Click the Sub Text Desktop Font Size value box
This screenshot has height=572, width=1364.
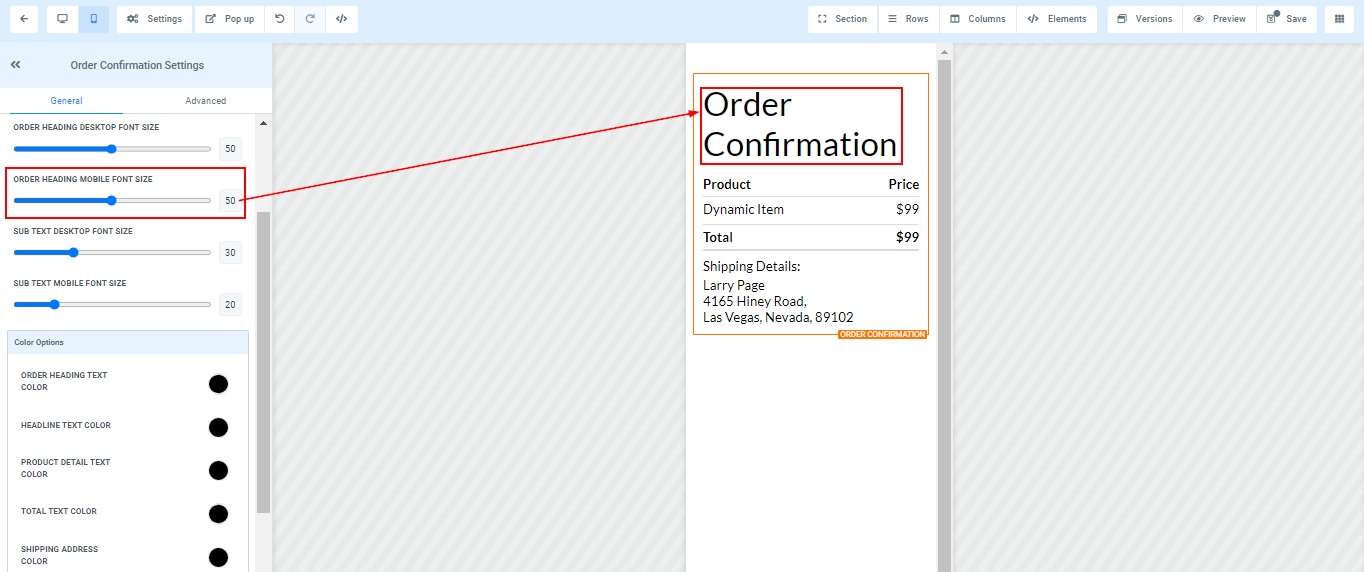point(230,253)
